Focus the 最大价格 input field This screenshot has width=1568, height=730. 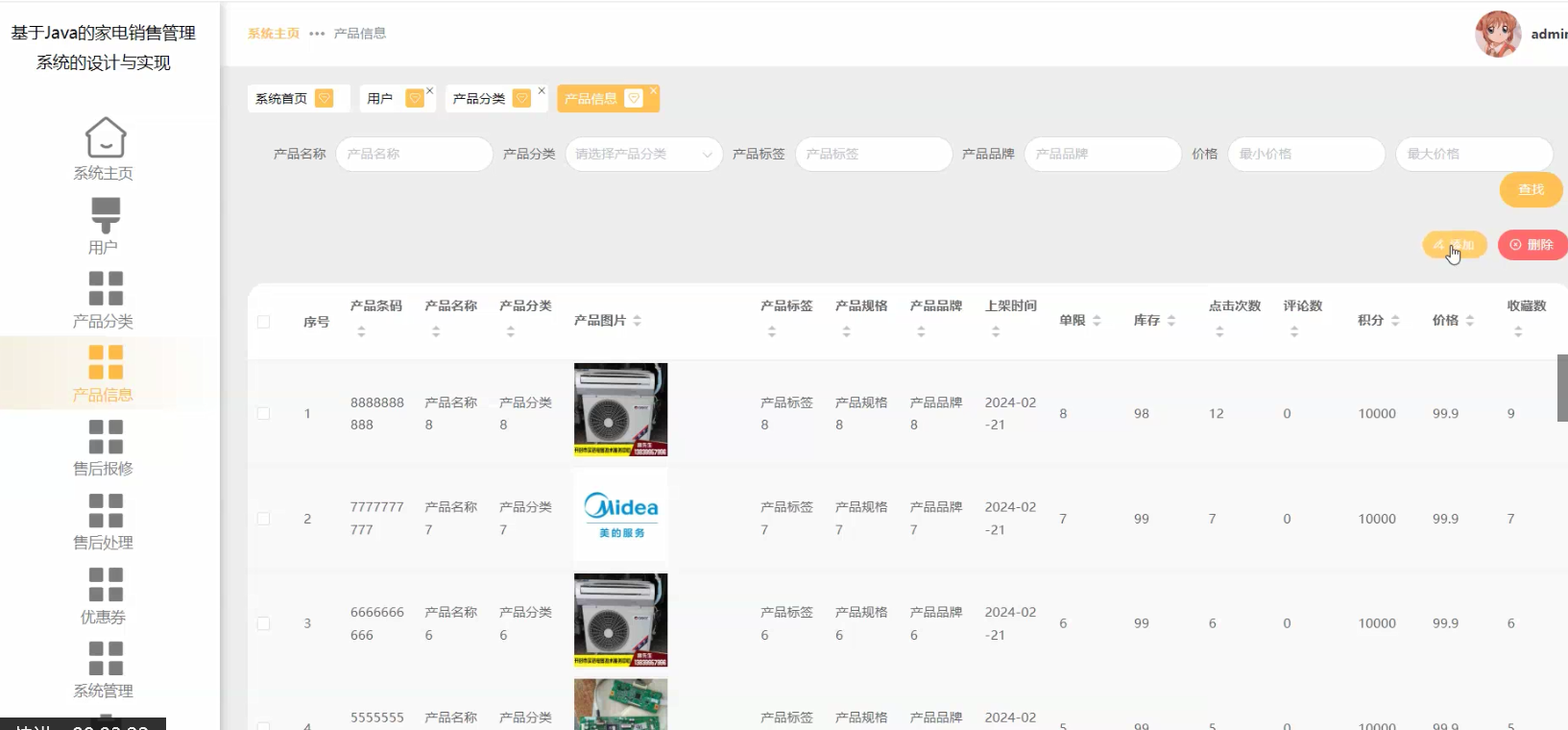(x=1475, y=154)
